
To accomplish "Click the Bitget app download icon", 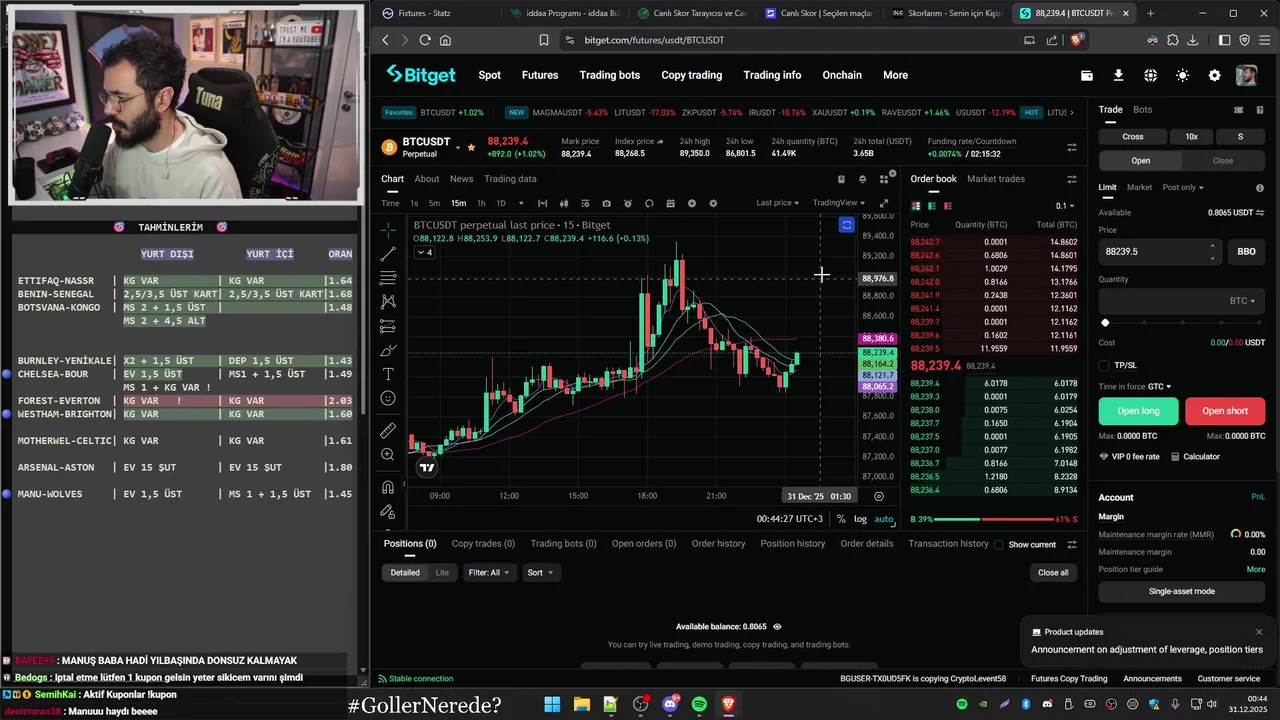I will point(1118,75).
